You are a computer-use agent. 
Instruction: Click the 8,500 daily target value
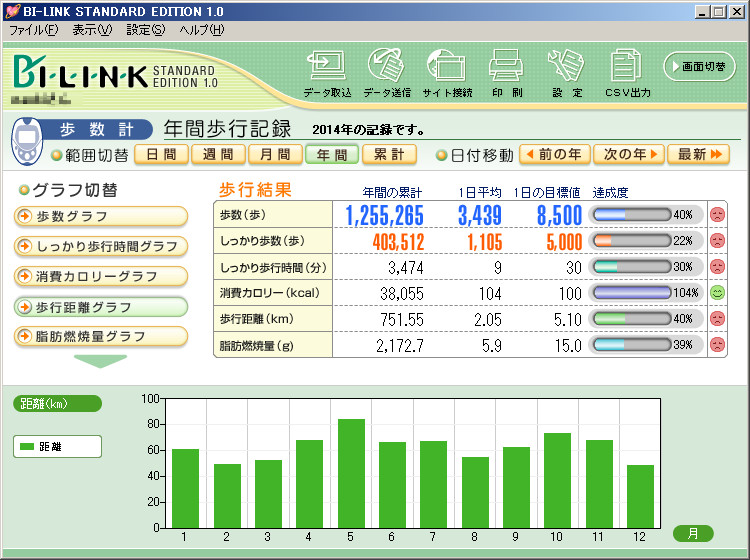pyautogui.click(x=559, y=216)
